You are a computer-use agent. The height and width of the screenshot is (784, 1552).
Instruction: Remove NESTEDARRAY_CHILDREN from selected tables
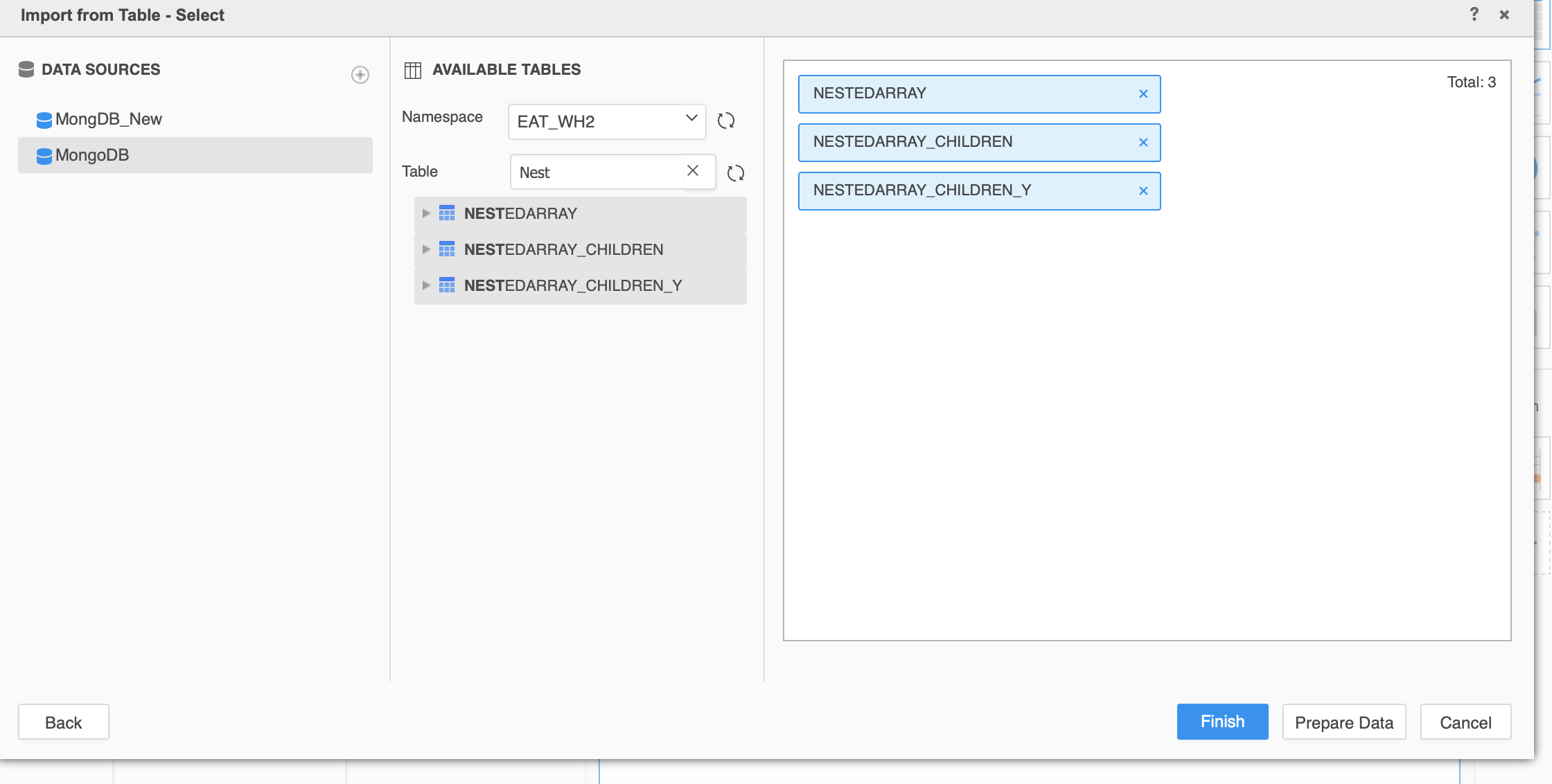point(1143,143)
